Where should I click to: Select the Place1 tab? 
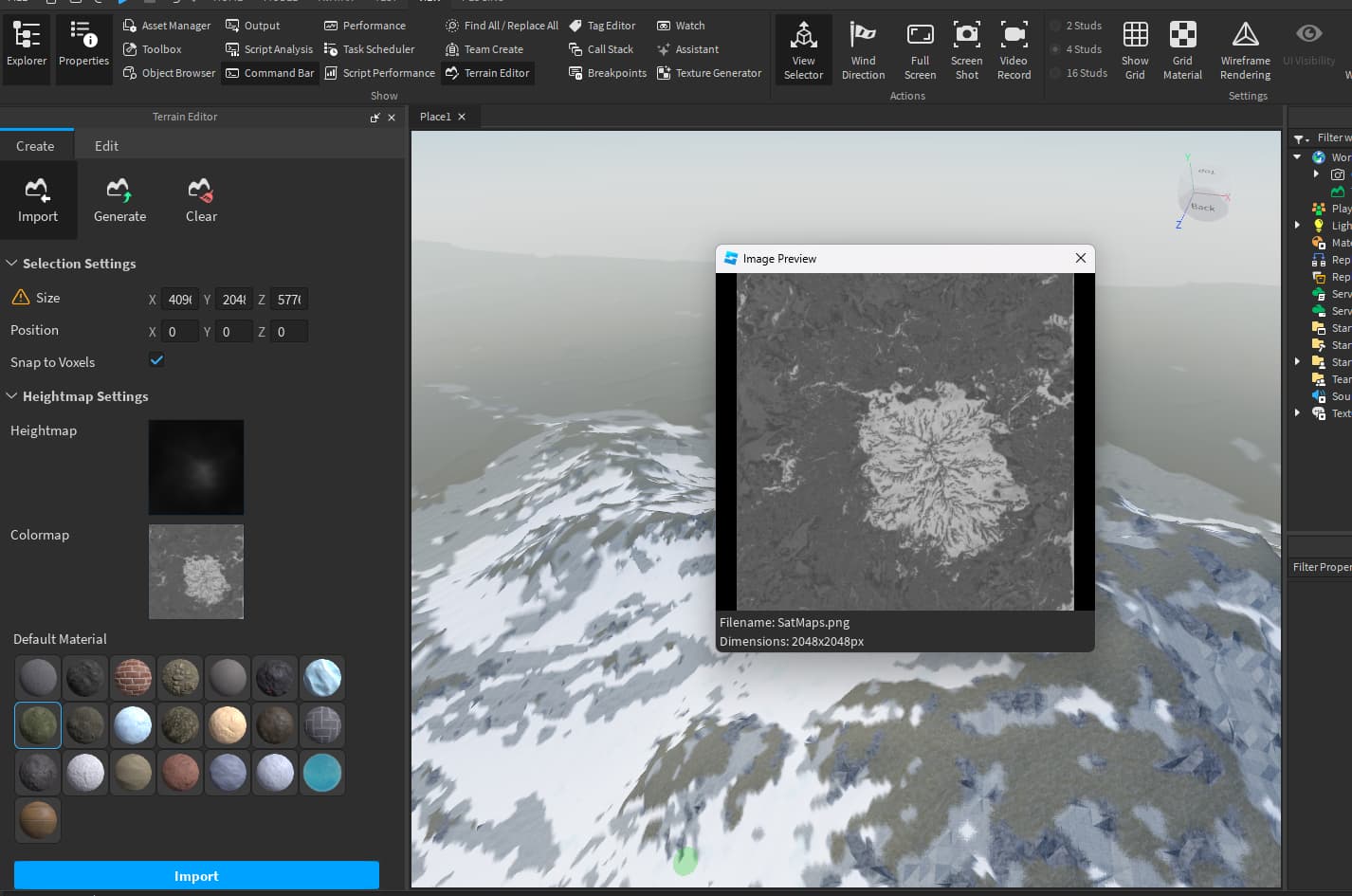pyautogui.click(x=437, y=116)
